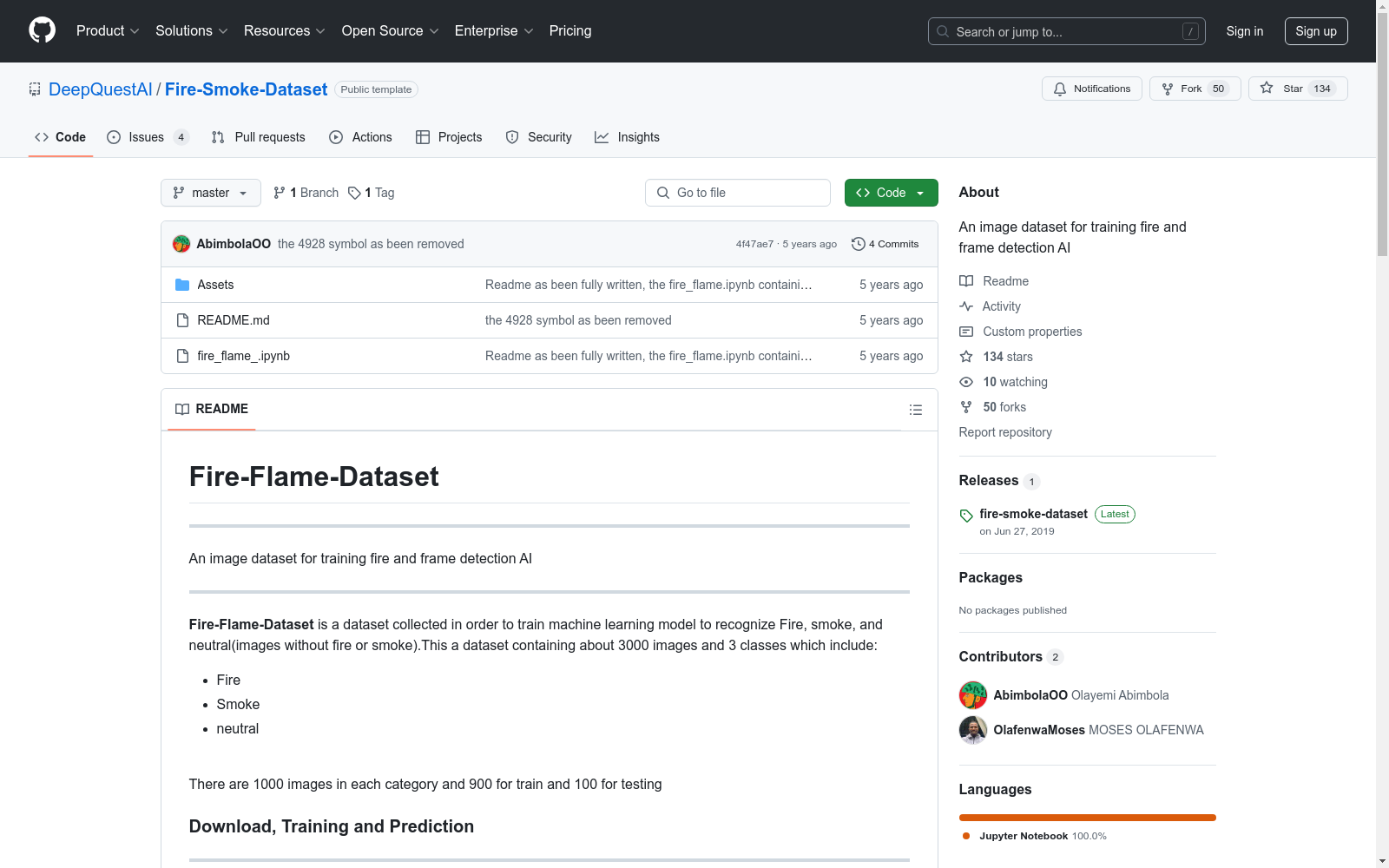1389x868 pixels.
Task: Switch to the Projects tab
Action: [449, 137]
